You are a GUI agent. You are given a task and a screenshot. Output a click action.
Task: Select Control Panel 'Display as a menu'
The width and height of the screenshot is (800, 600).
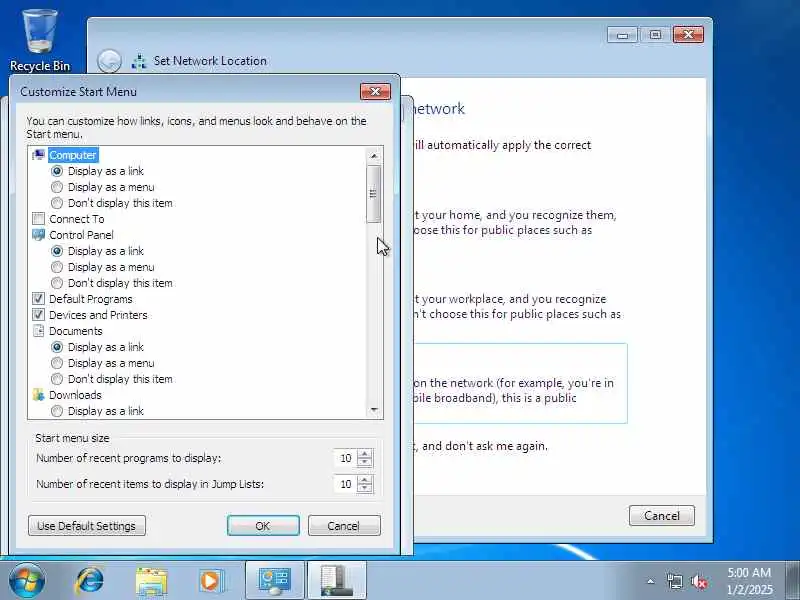pyautogui.click(x=57, y=267)
